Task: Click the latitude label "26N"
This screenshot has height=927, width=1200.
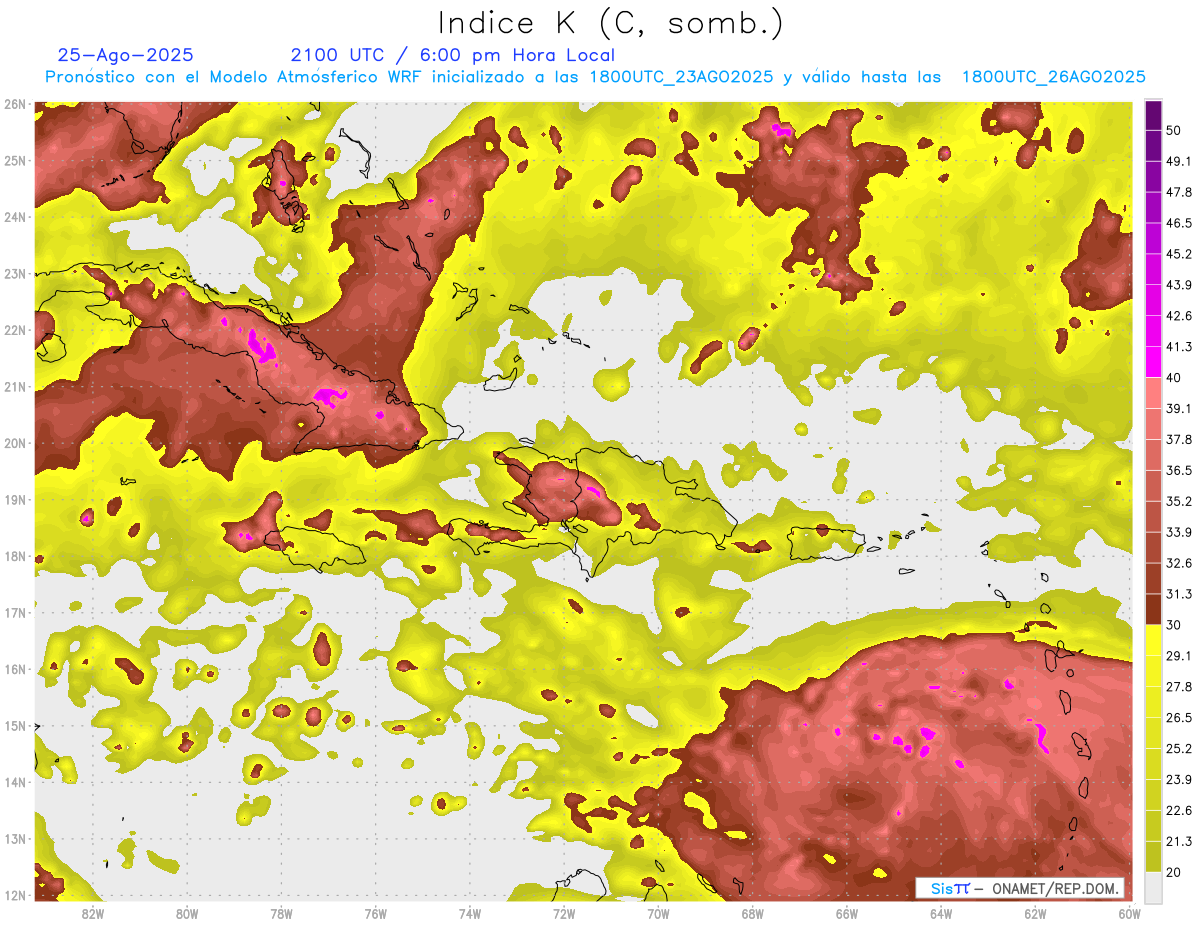Action: point(15,104)
